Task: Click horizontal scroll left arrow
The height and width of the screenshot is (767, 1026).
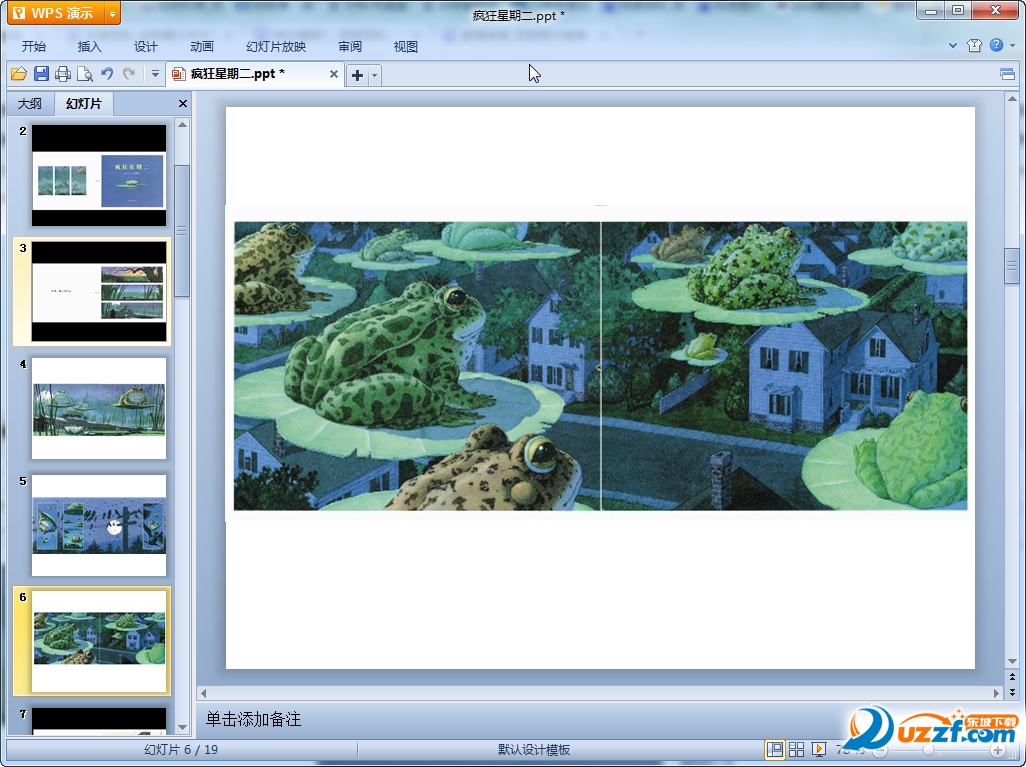Action: pyautogui.click(x=203, y=692)
